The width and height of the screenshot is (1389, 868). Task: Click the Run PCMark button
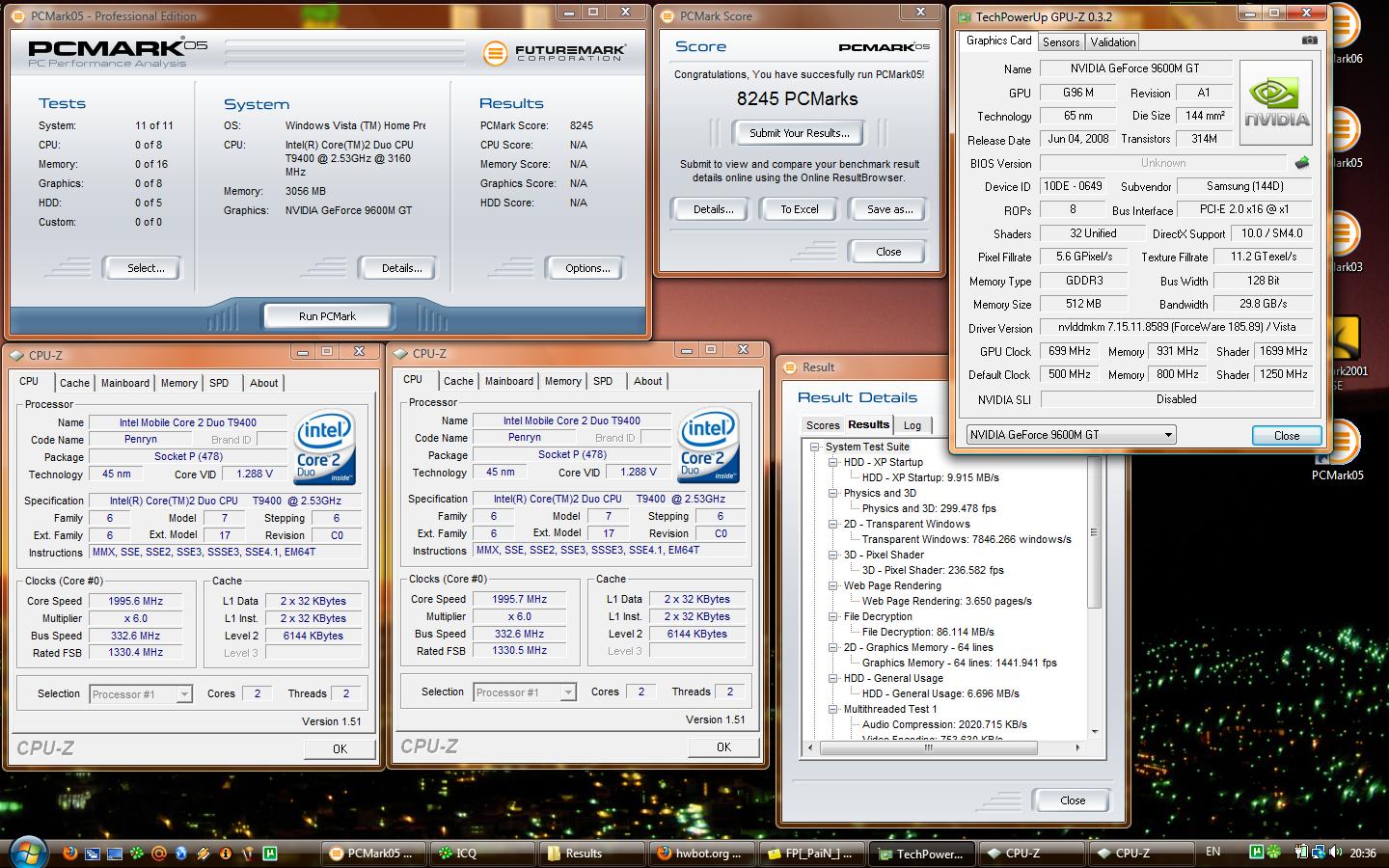coord(327,316)
